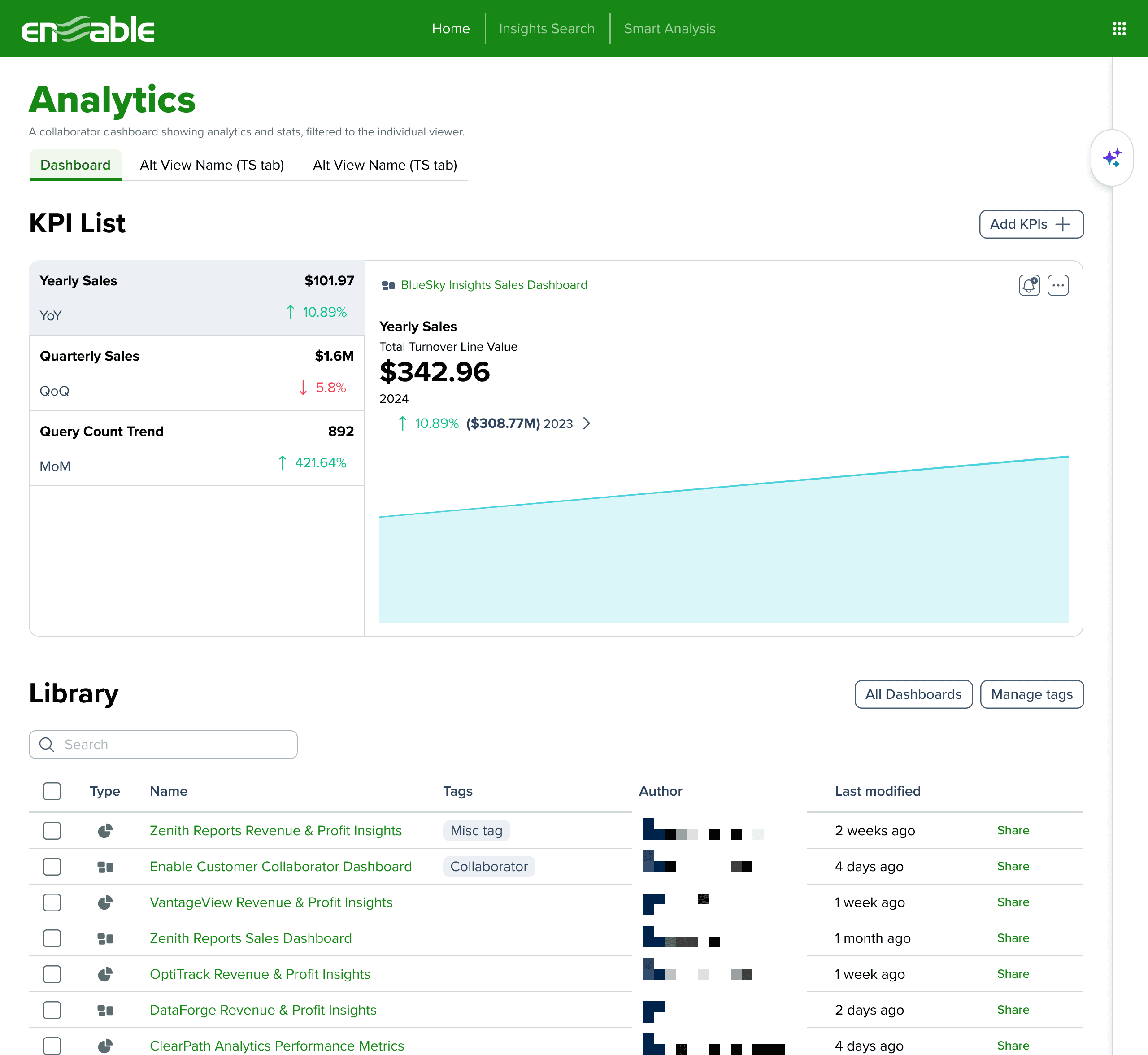Click red down arrow beside 5.8%
Image resolution: width=1148 pixels, height=1055 pixels.
(303, 388)
